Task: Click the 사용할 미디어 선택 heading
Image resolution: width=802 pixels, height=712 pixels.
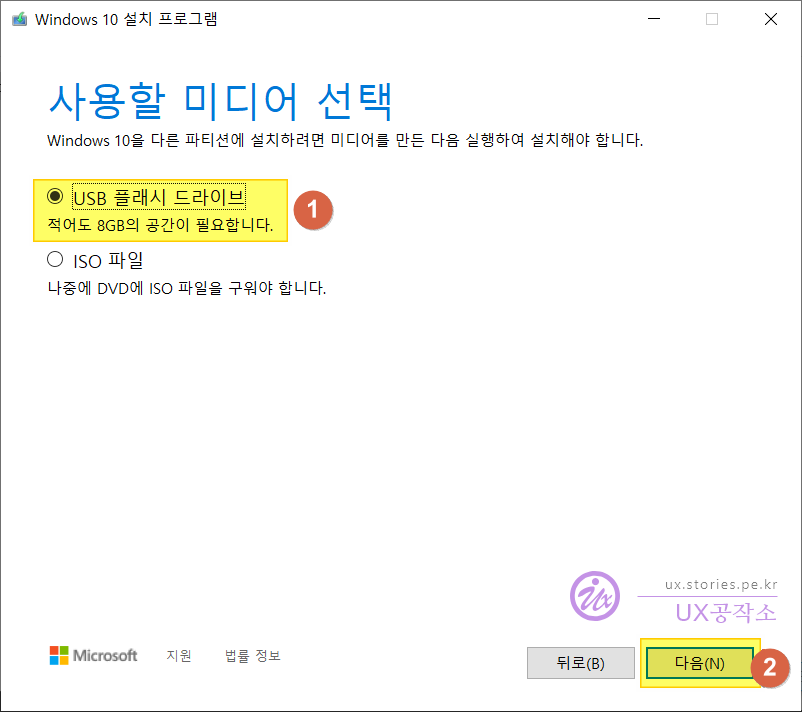Action: [220, 101]
